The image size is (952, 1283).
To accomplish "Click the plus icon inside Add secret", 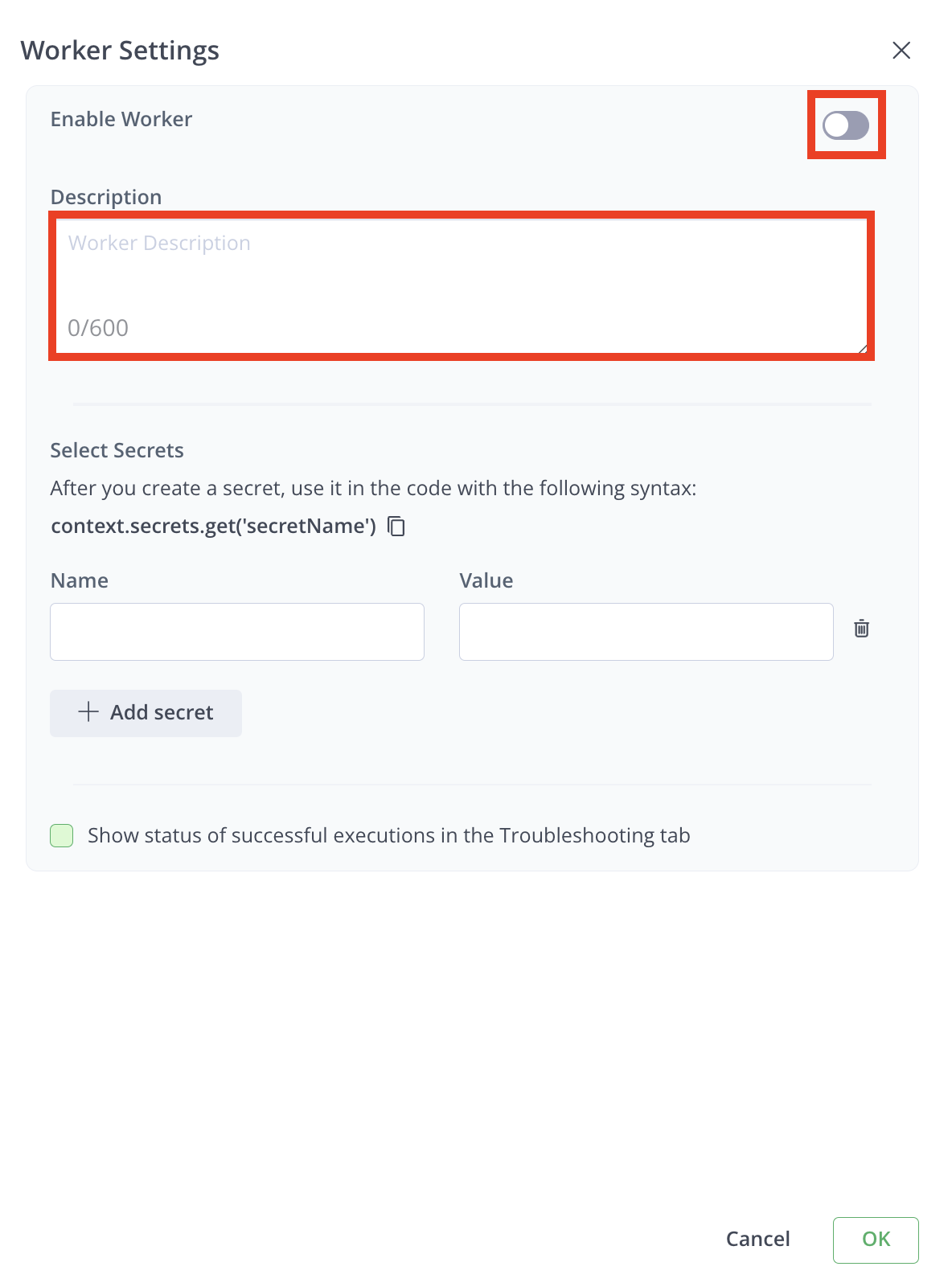I will click(87, 712).
